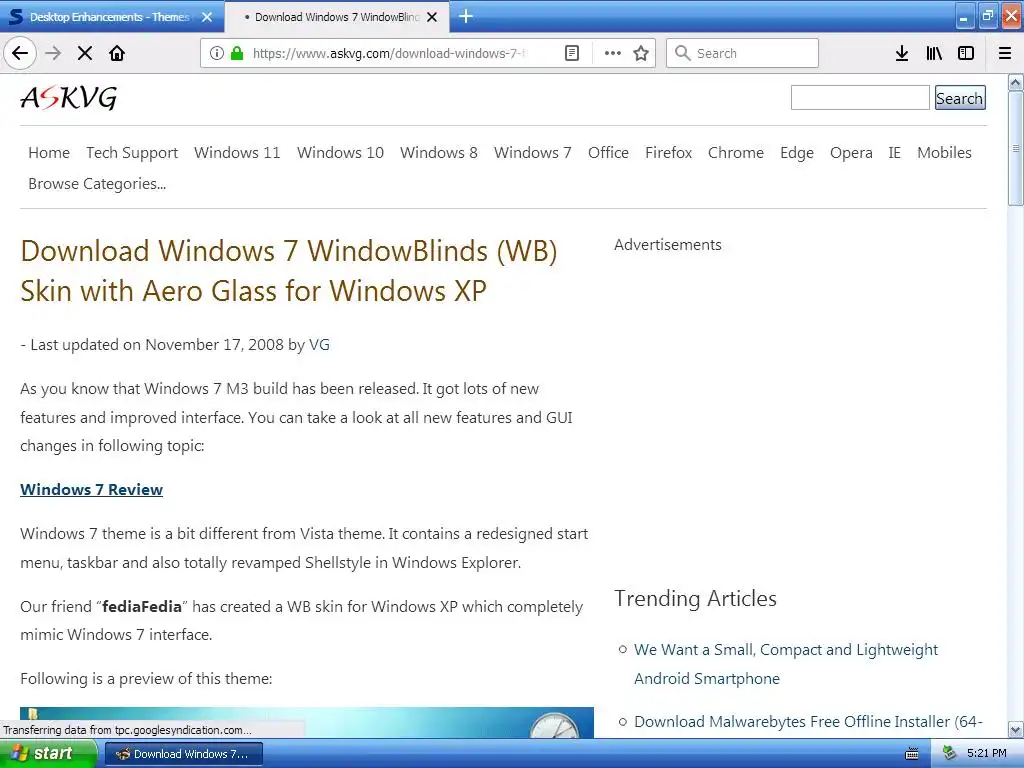Click the theme preview image
Image resolution: width=1024 pixels, height=768 pixels.
(307, 722)
